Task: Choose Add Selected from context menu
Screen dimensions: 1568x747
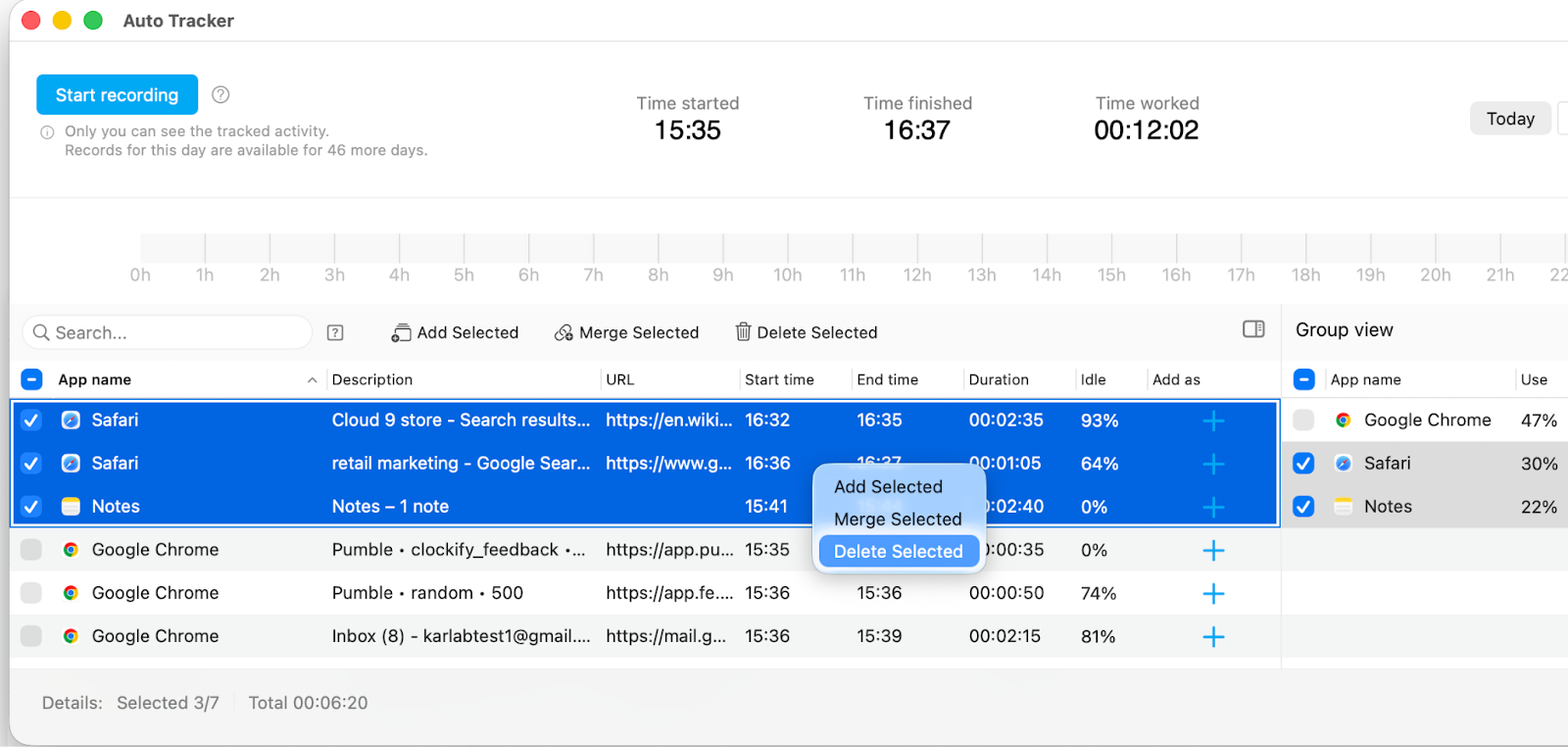Action: point(888,487)
